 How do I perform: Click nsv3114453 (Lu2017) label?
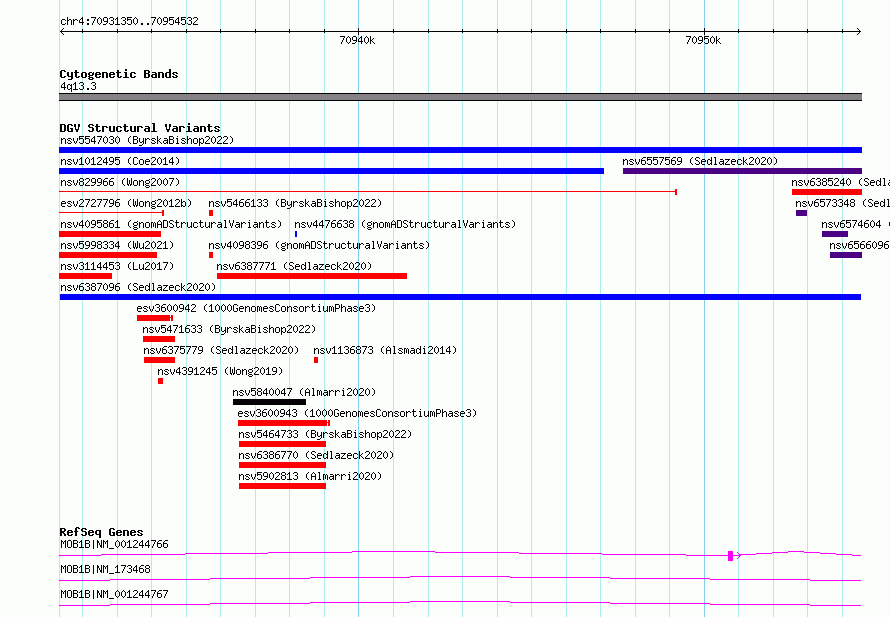point(117,266)
